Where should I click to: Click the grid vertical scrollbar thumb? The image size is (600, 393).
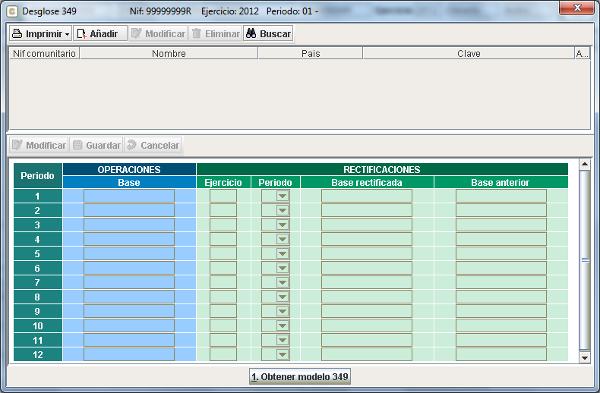[585, 260]
